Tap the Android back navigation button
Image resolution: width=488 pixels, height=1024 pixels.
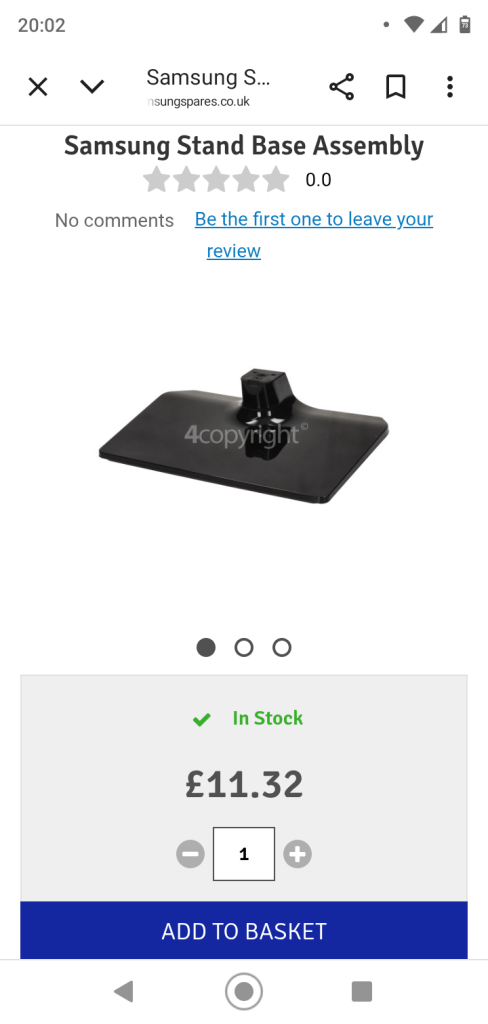tap(123, 991)
